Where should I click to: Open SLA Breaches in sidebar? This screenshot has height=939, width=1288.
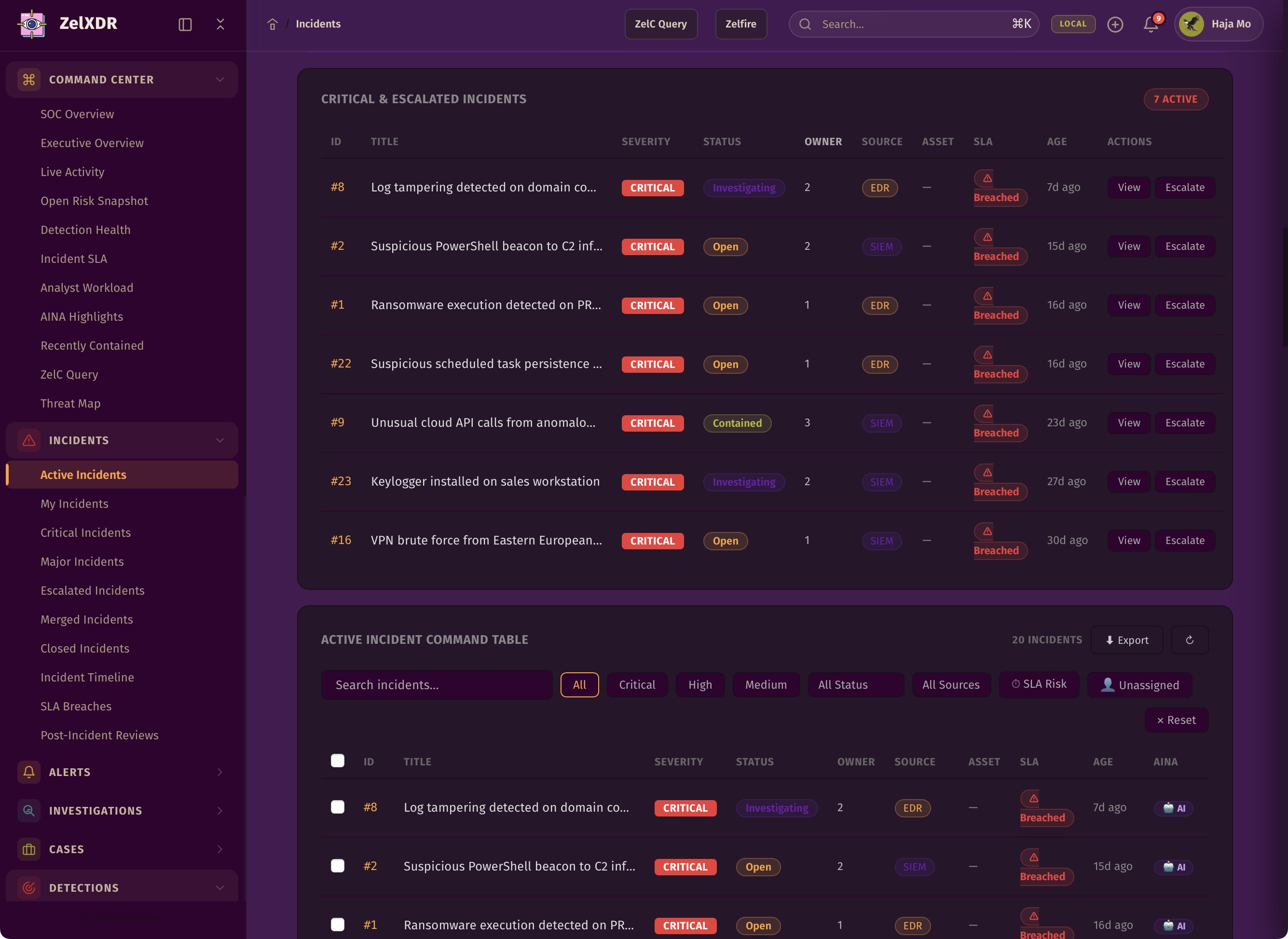(76, 707)
